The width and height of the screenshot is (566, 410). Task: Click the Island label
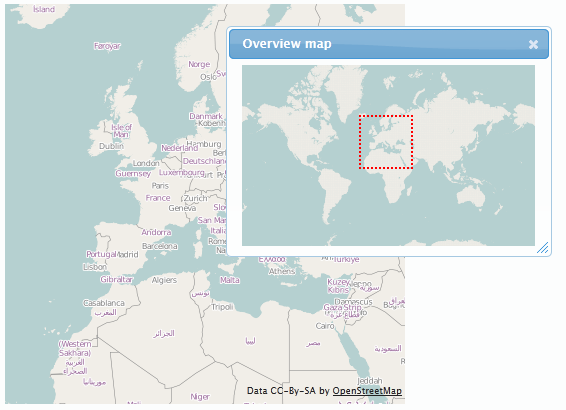44,9
